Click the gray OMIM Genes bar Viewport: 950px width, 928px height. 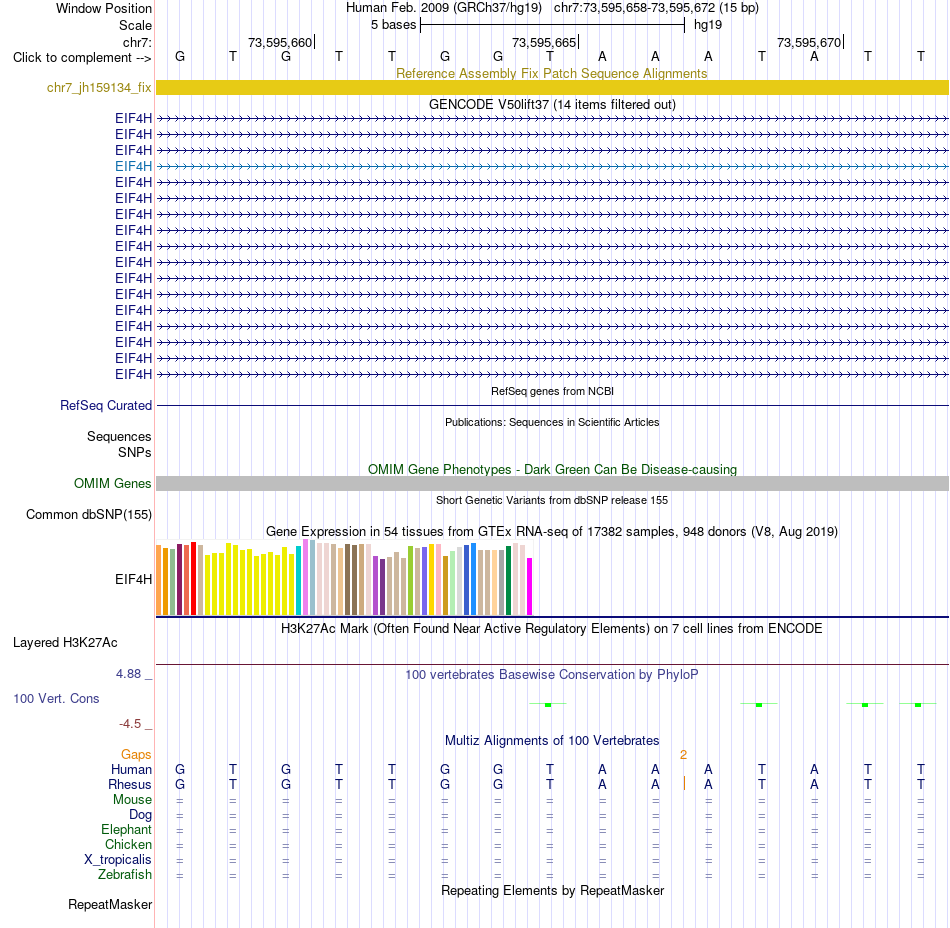(552, 483)
